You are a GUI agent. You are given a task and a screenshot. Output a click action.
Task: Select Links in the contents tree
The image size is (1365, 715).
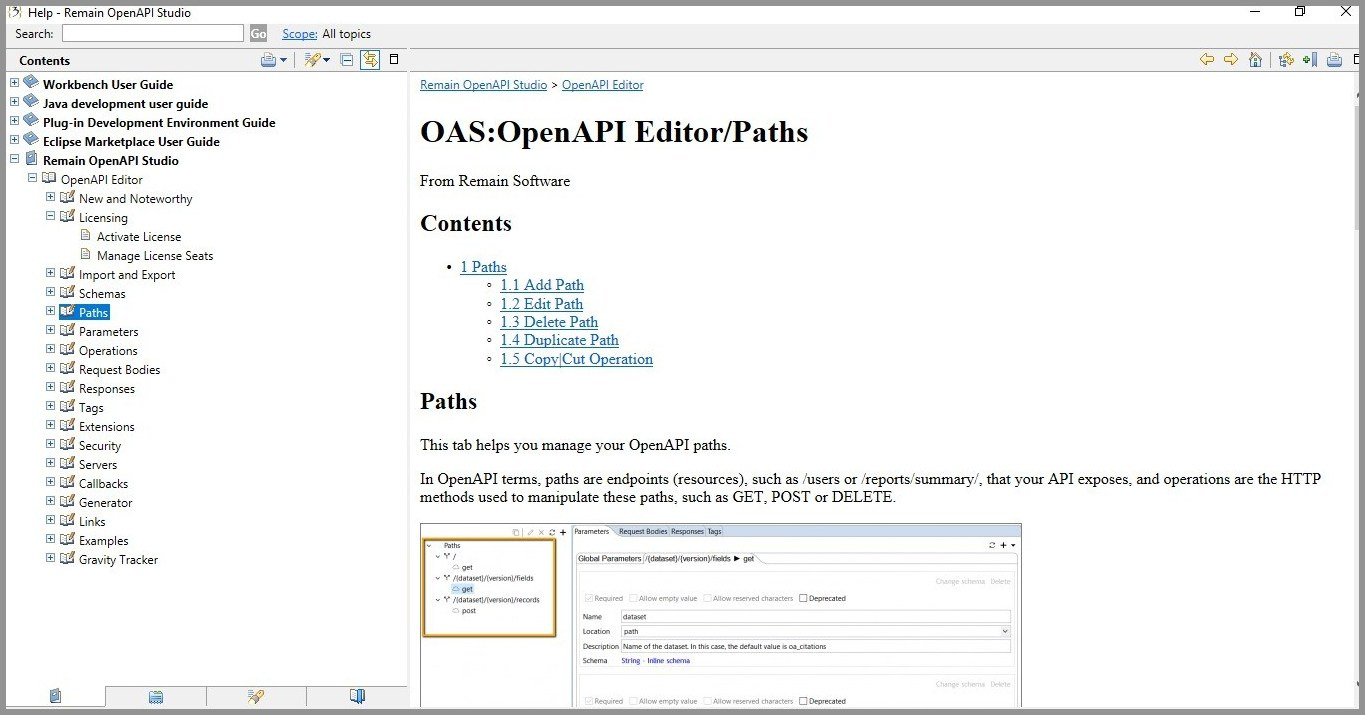point(92,522)
